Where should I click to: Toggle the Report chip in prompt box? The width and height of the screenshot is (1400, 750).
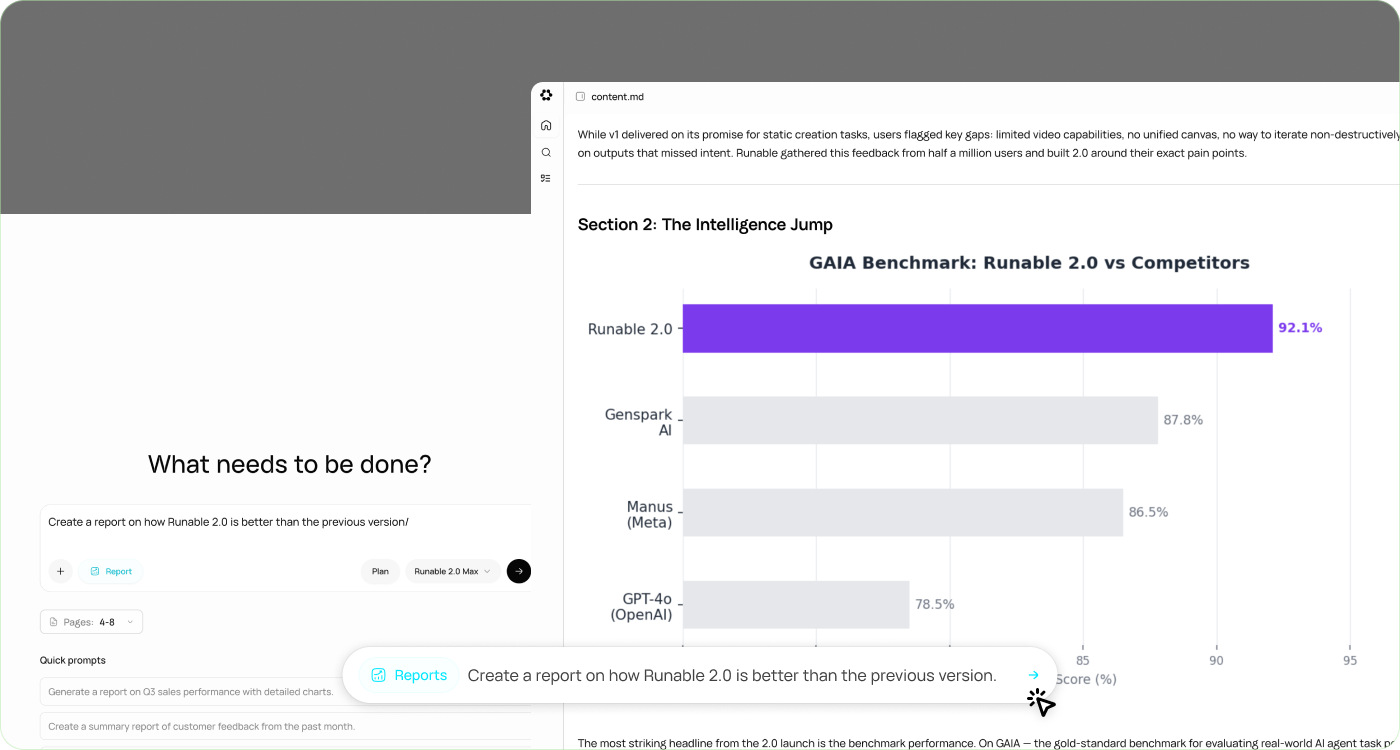tap(111, 571)
